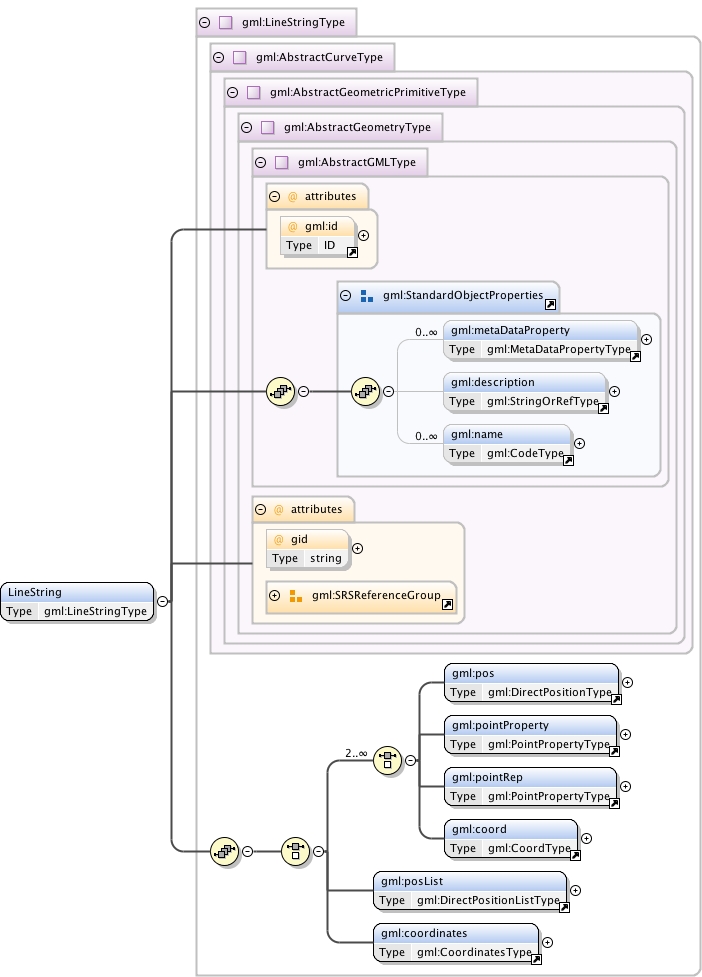
Task: Select sequence compositor in AbstractGMLType
Action: coord(281,391)
